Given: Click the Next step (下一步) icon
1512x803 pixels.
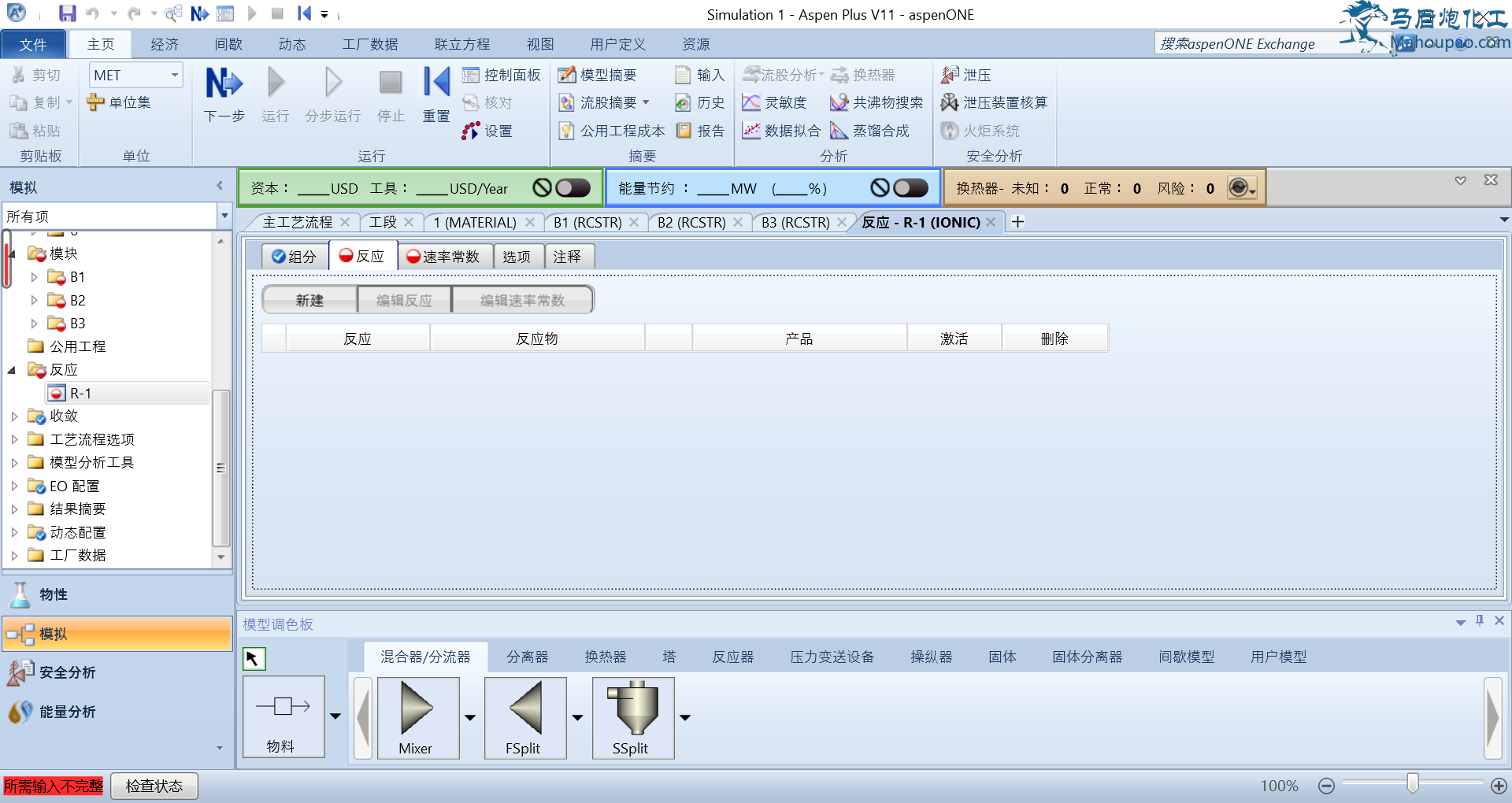Looking at the screenshot, I should (224, 83).
